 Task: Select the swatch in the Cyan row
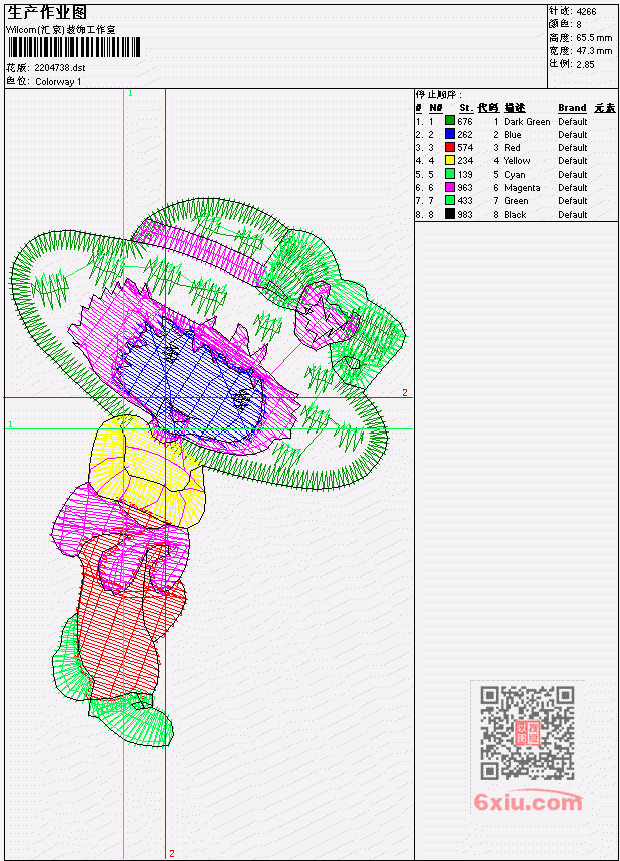[x=450, y=174]
